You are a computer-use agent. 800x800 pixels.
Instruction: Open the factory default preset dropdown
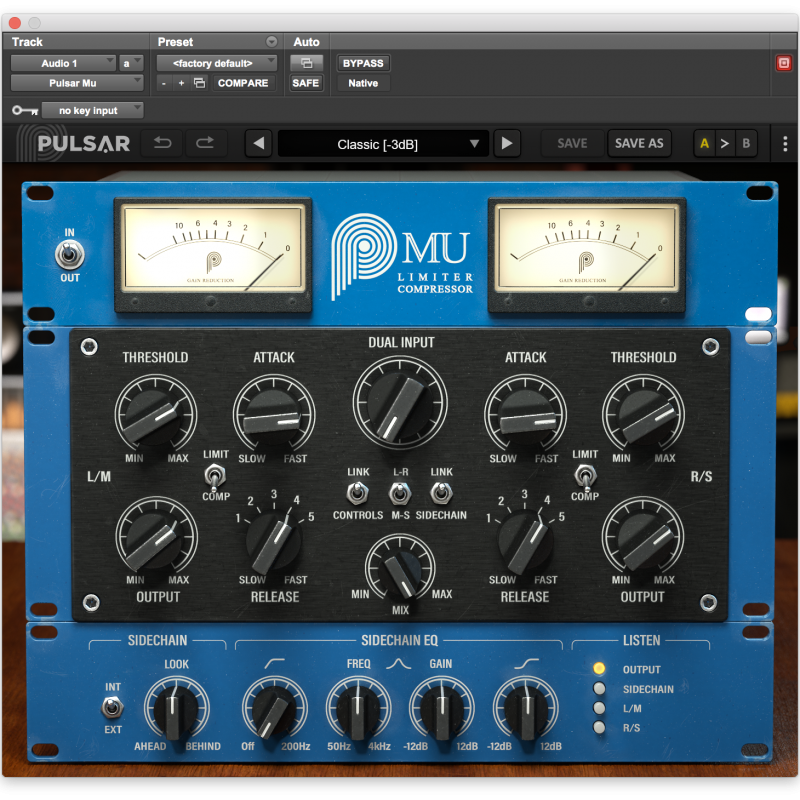click(217, 63)
